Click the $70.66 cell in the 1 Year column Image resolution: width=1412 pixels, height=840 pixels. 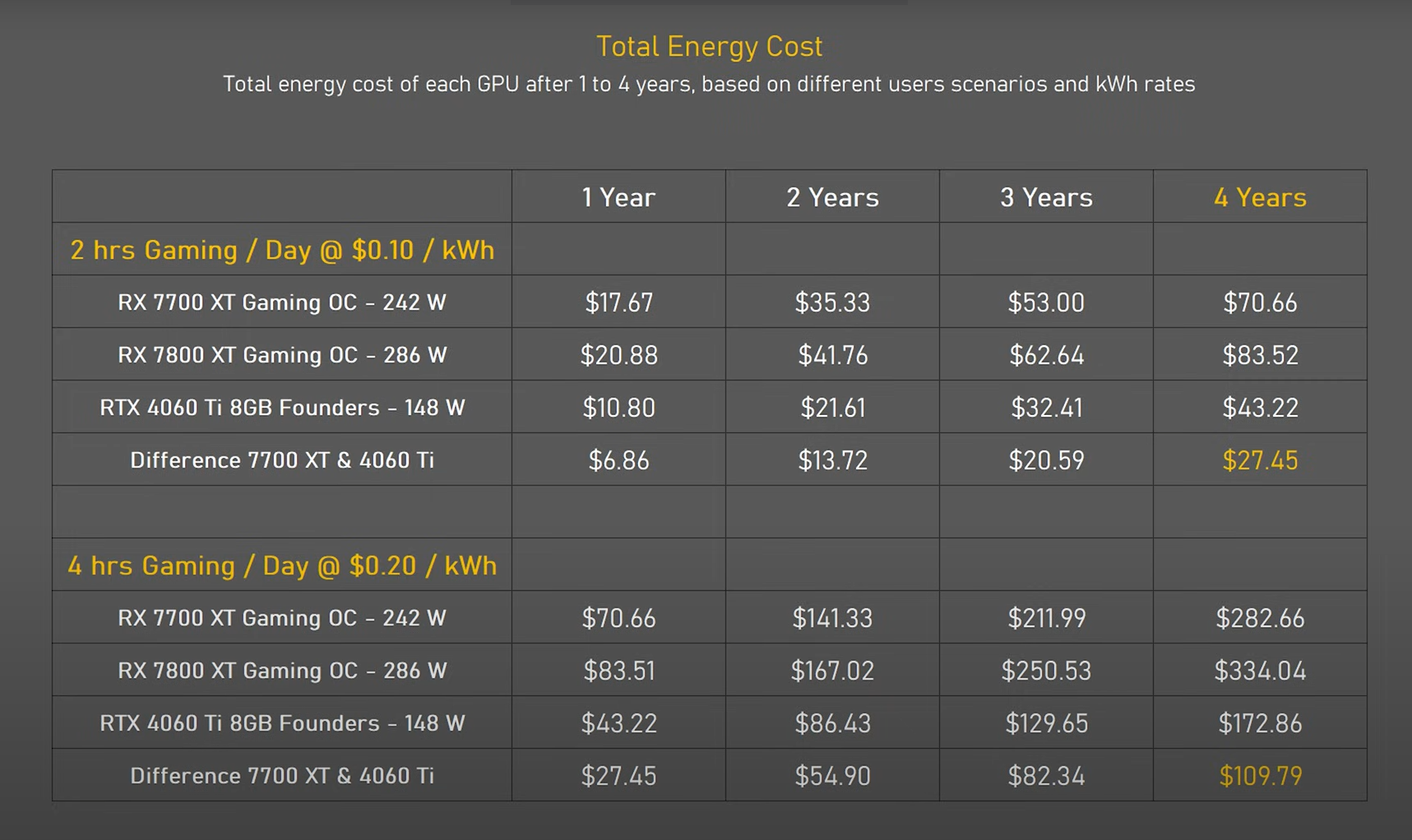point(618,618)
